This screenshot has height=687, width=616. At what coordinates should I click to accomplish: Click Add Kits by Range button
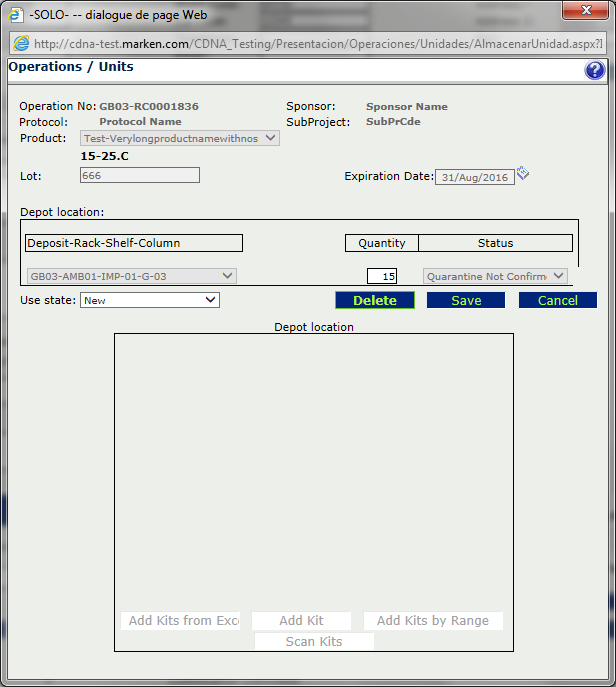(433, 620)
